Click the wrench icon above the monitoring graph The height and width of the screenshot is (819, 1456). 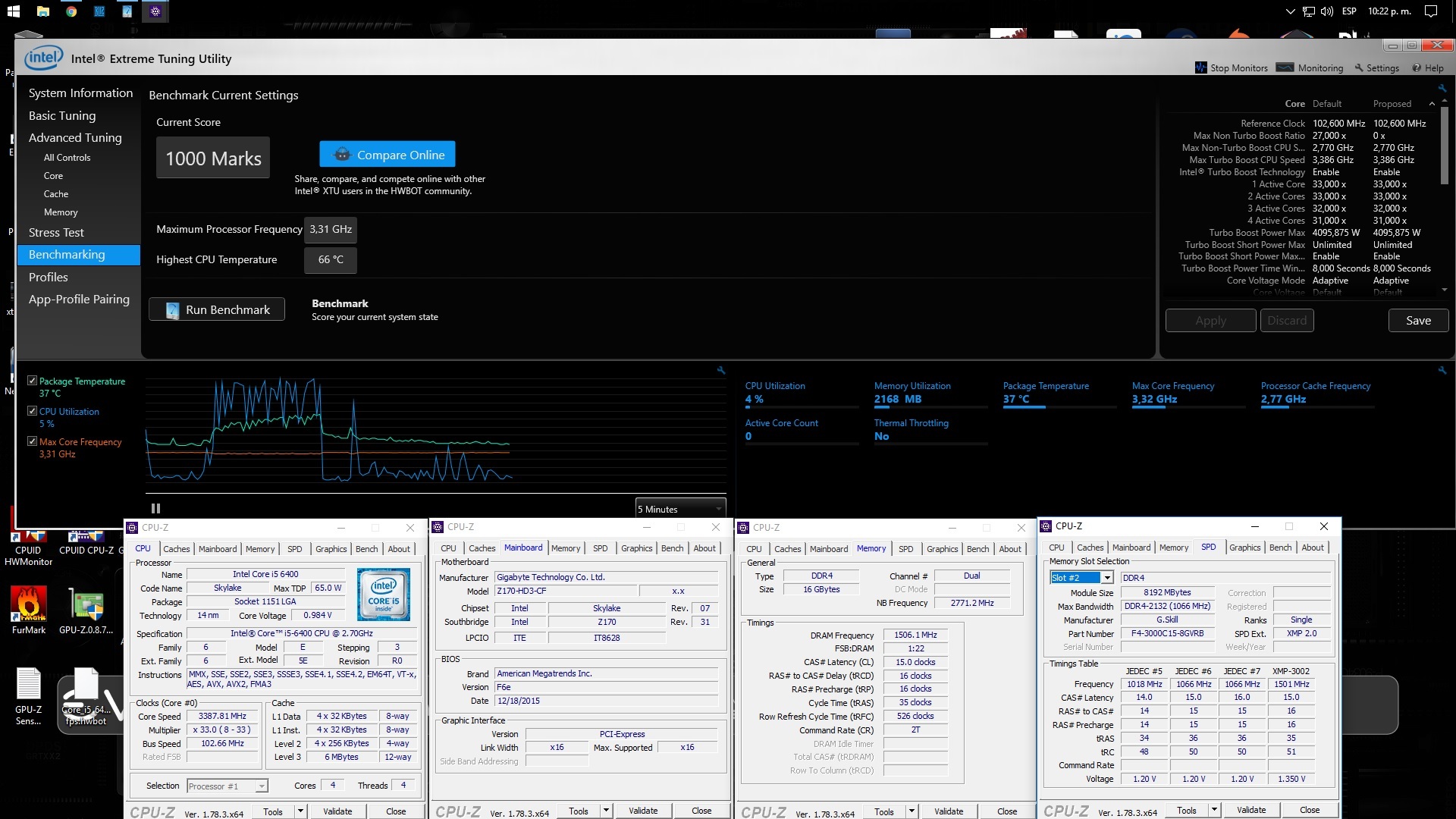click(x=721, y=370)
